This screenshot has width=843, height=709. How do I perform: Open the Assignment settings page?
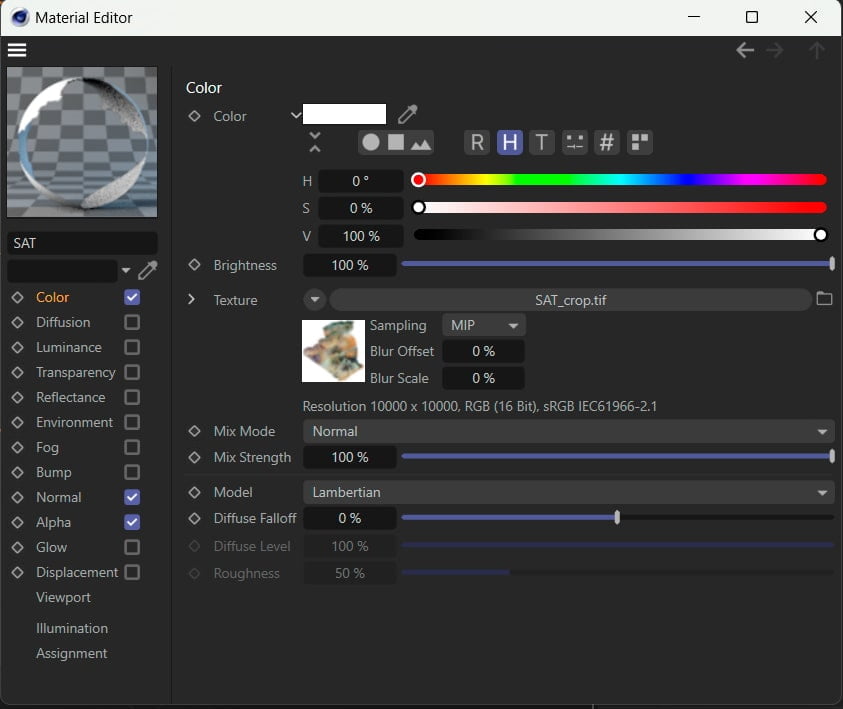pos(72,653)
